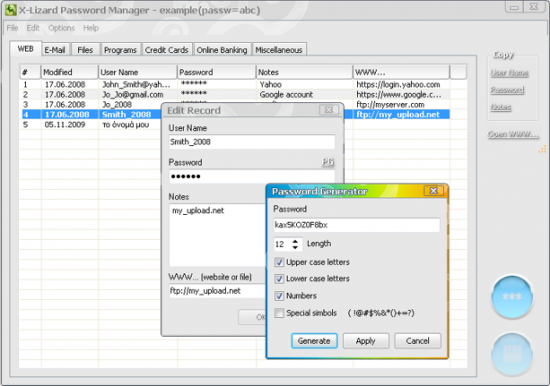Viewport: 550px width, 386px height.
Task: Switch to the E-Mail tab
Action: (x=55, y=50)
